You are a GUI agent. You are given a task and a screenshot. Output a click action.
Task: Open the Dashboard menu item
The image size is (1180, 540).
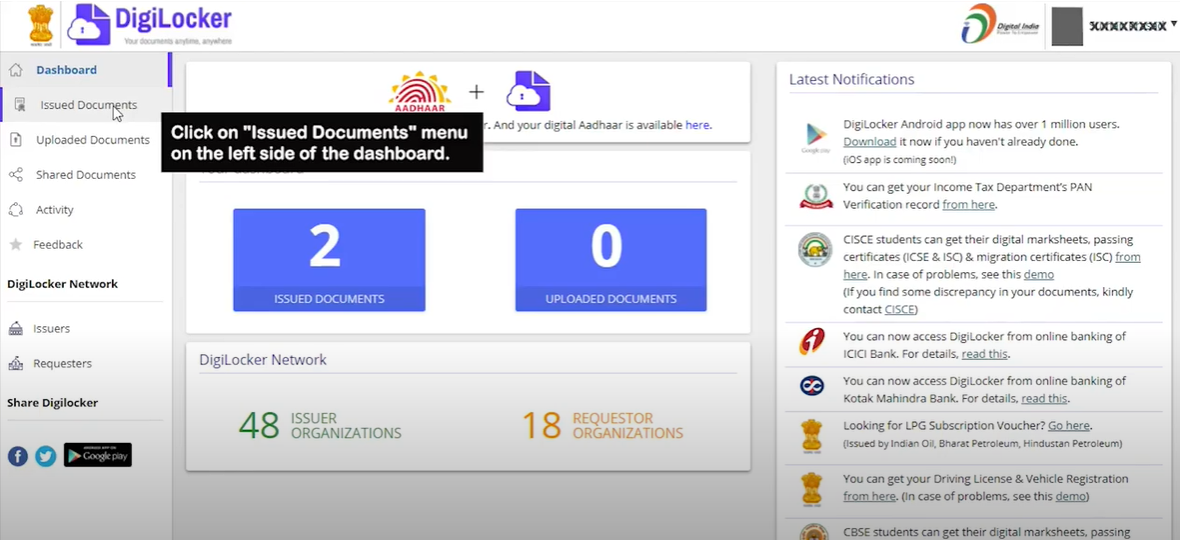click(x=66, y=70)
